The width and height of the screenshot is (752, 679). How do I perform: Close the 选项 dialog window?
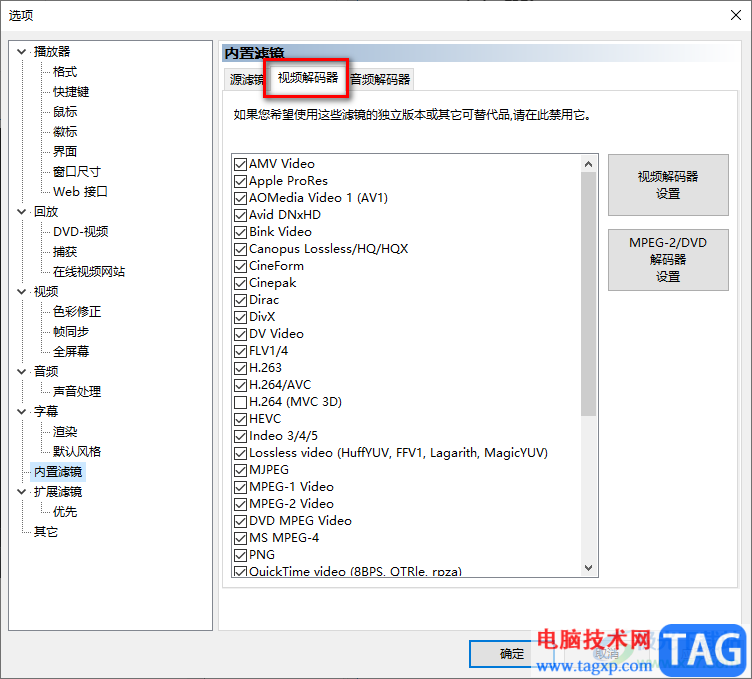[x=736, y=15]
